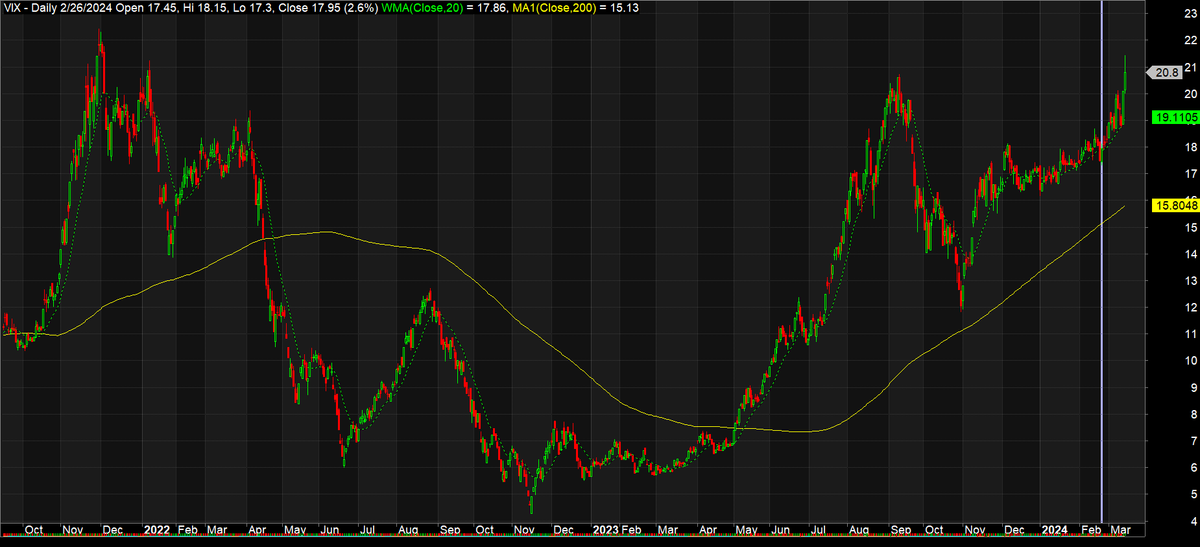Image resolution: width=1200 pixels, height=547 pixels.
Task: Click the VIX - Daily chart title text
Action: 31,8
